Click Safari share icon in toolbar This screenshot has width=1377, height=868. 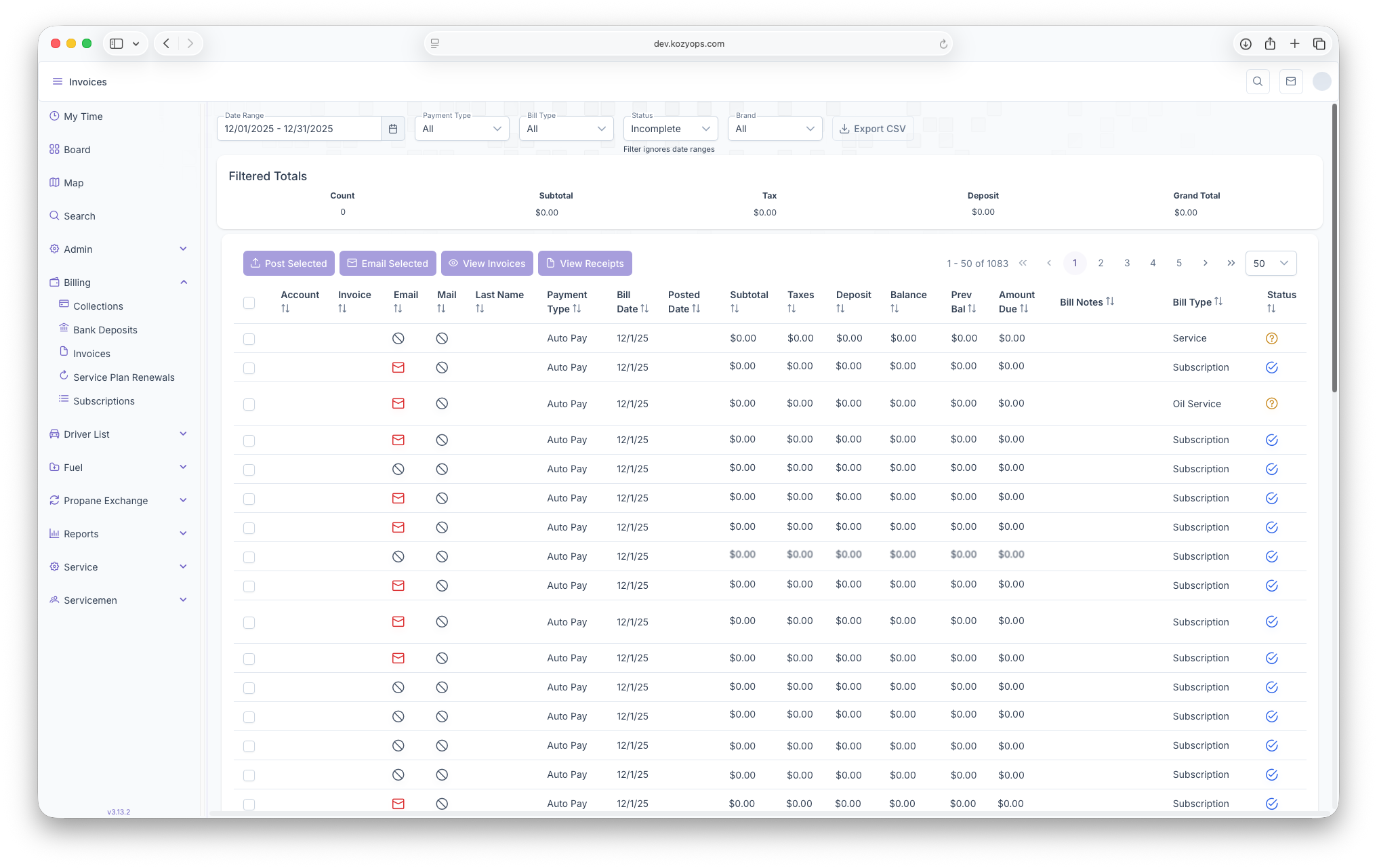[x=1270, y=44]
